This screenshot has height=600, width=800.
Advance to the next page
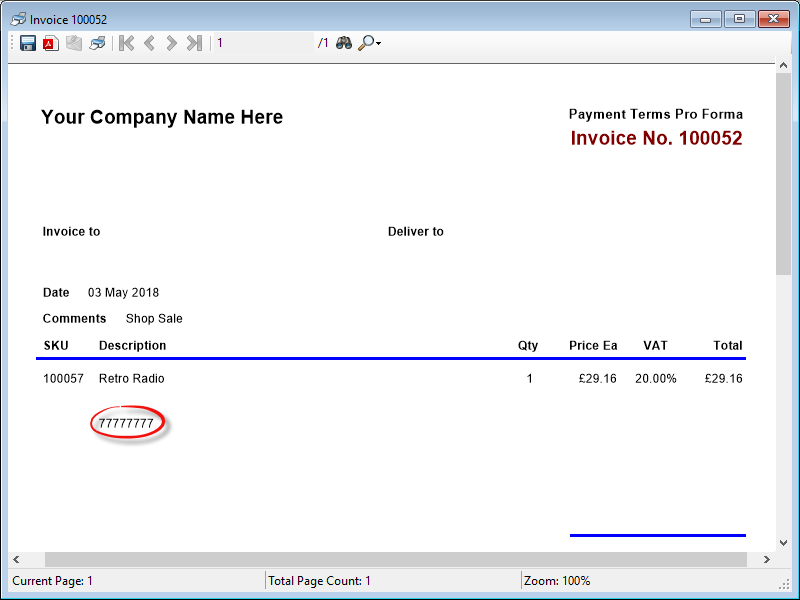tap(171, 43)
